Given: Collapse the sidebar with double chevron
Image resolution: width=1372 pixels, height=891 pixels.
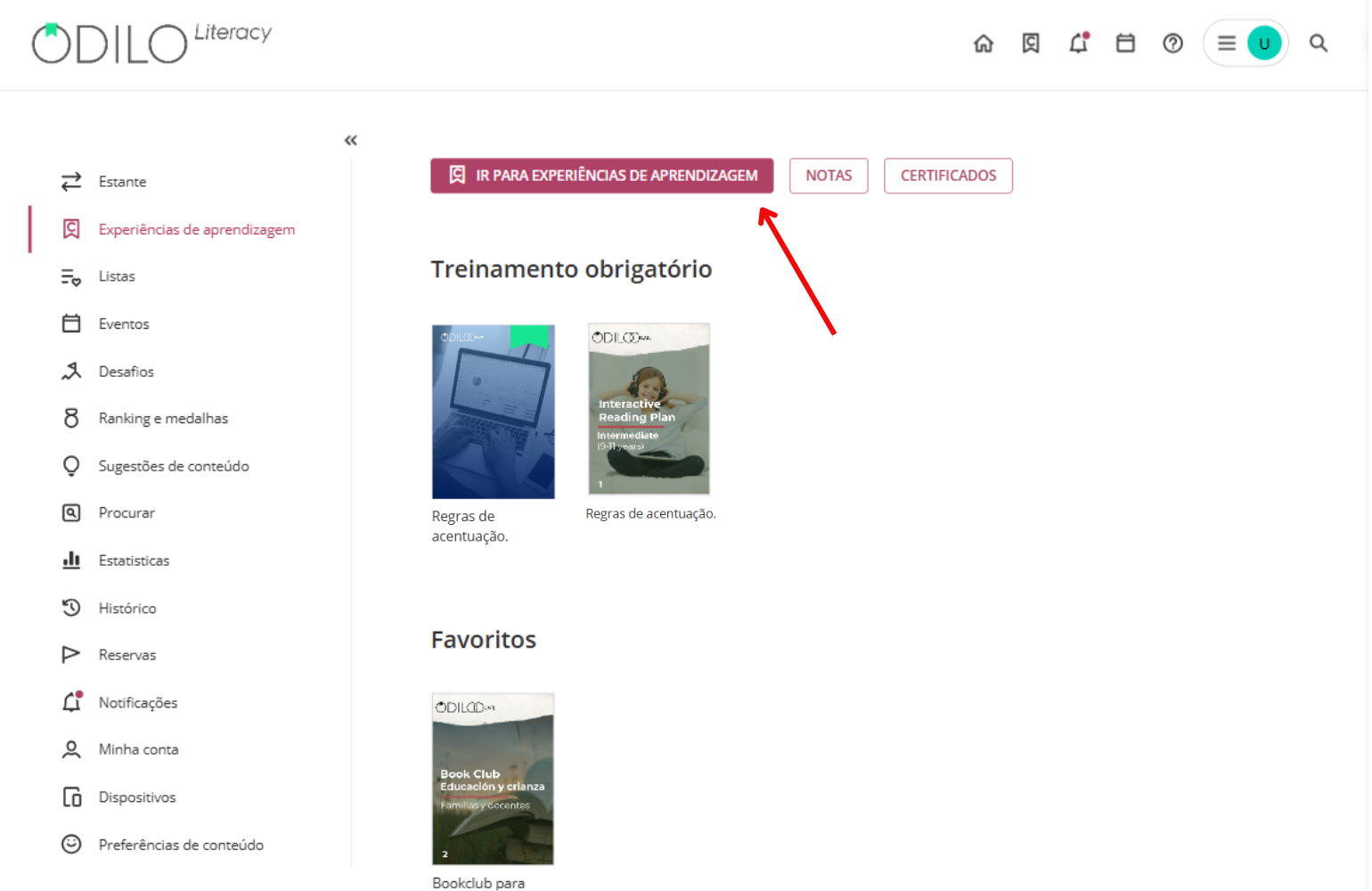Looking at the screenshot, I should [351, 140].
